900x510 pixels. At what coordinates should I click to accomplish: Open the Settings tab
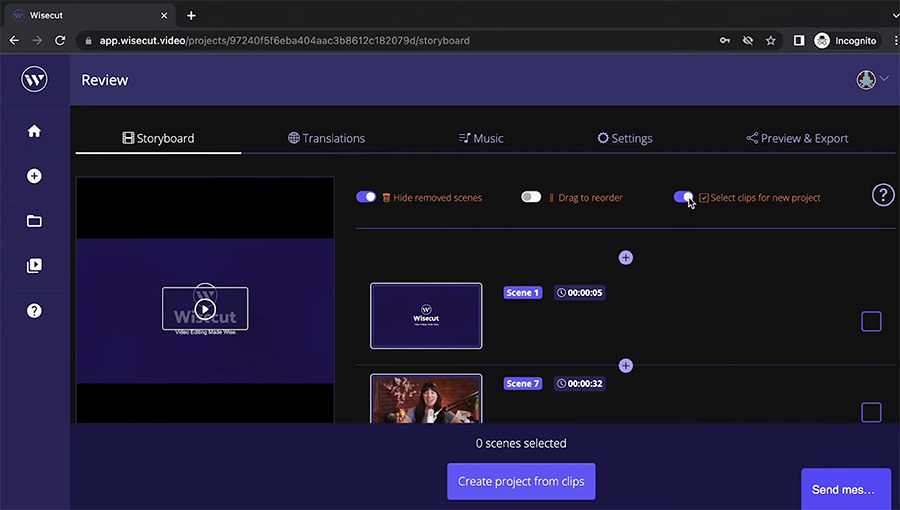625,138
